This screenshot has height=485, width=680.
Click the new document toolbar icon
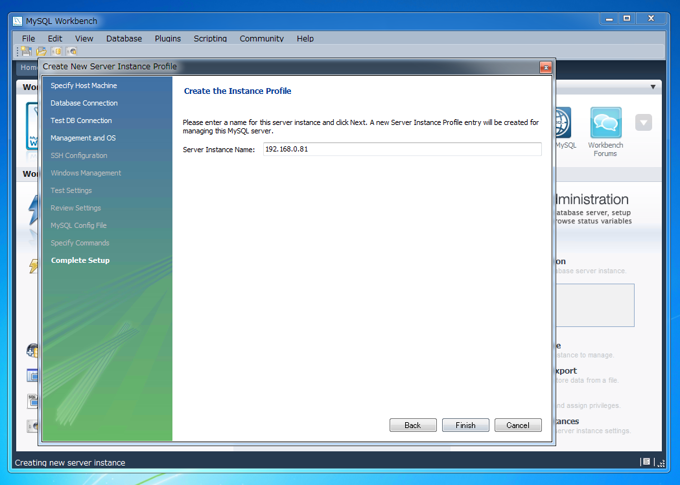coord(26,51)
